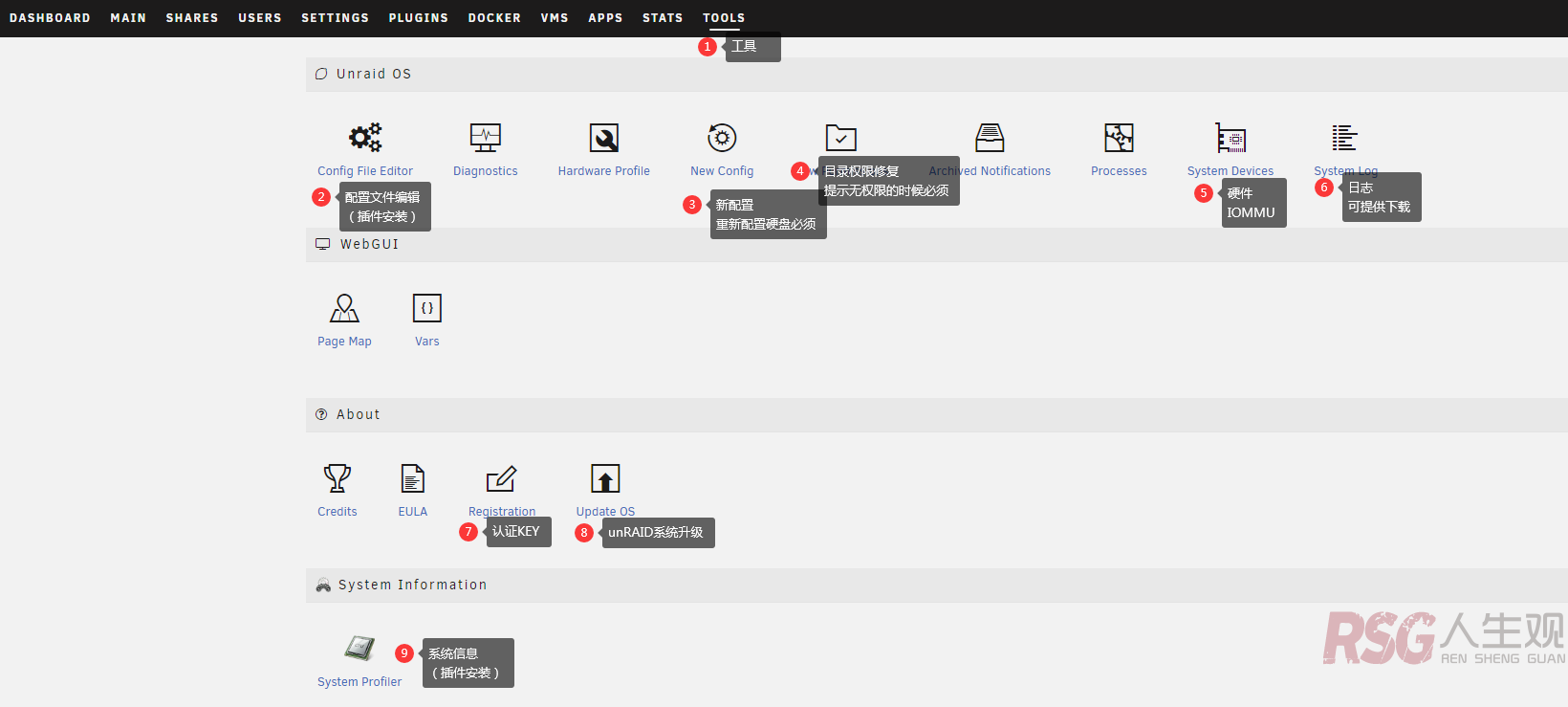The image size is (1568, 707).
Task: Click the WebGUI section heading
Action: point(369,244)
